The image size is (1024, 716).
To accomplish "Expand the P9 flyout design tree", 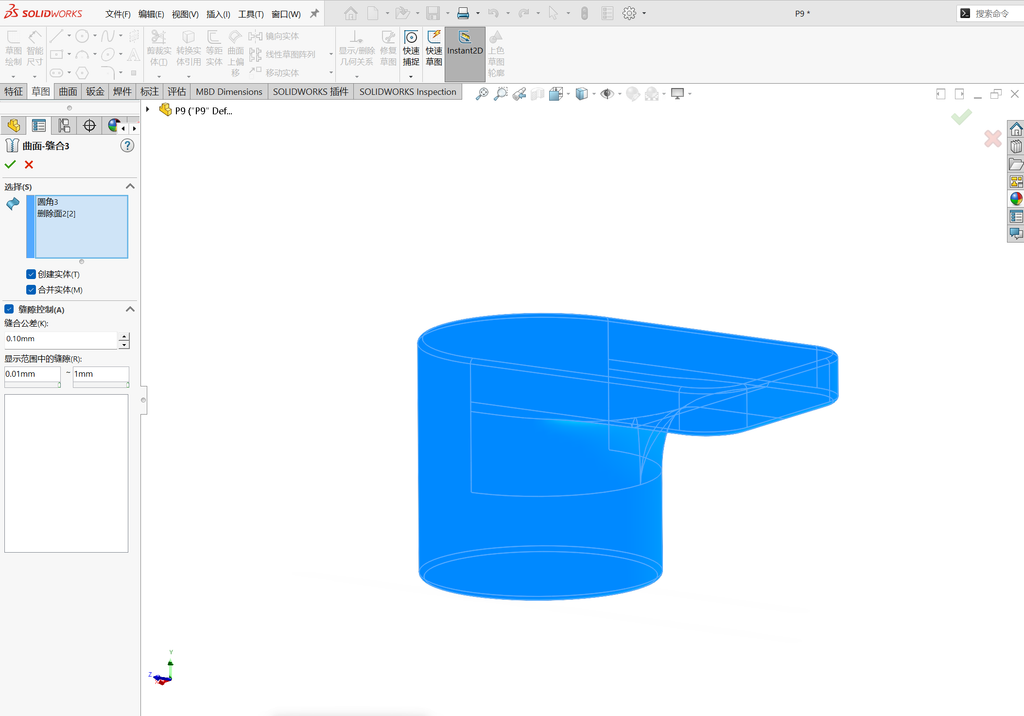I will click(x=148, y=110).
